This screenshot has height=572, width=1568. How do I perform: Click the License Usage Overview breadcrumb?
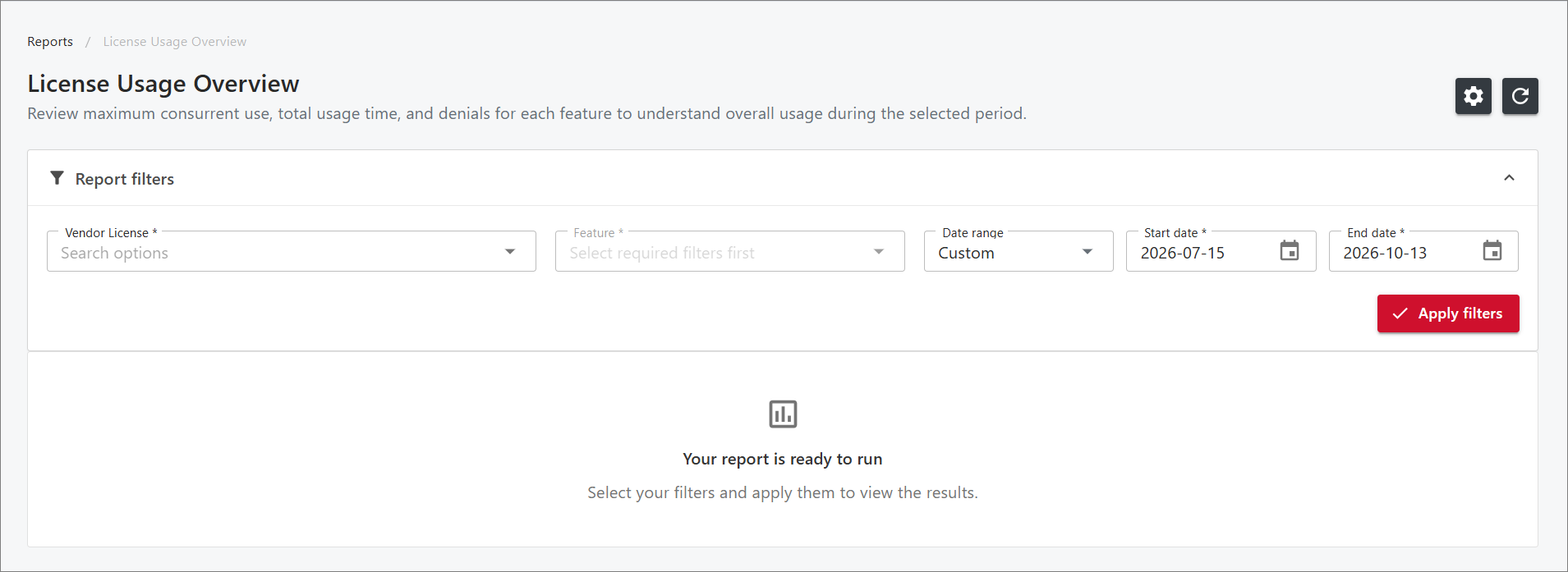[174, 42]
